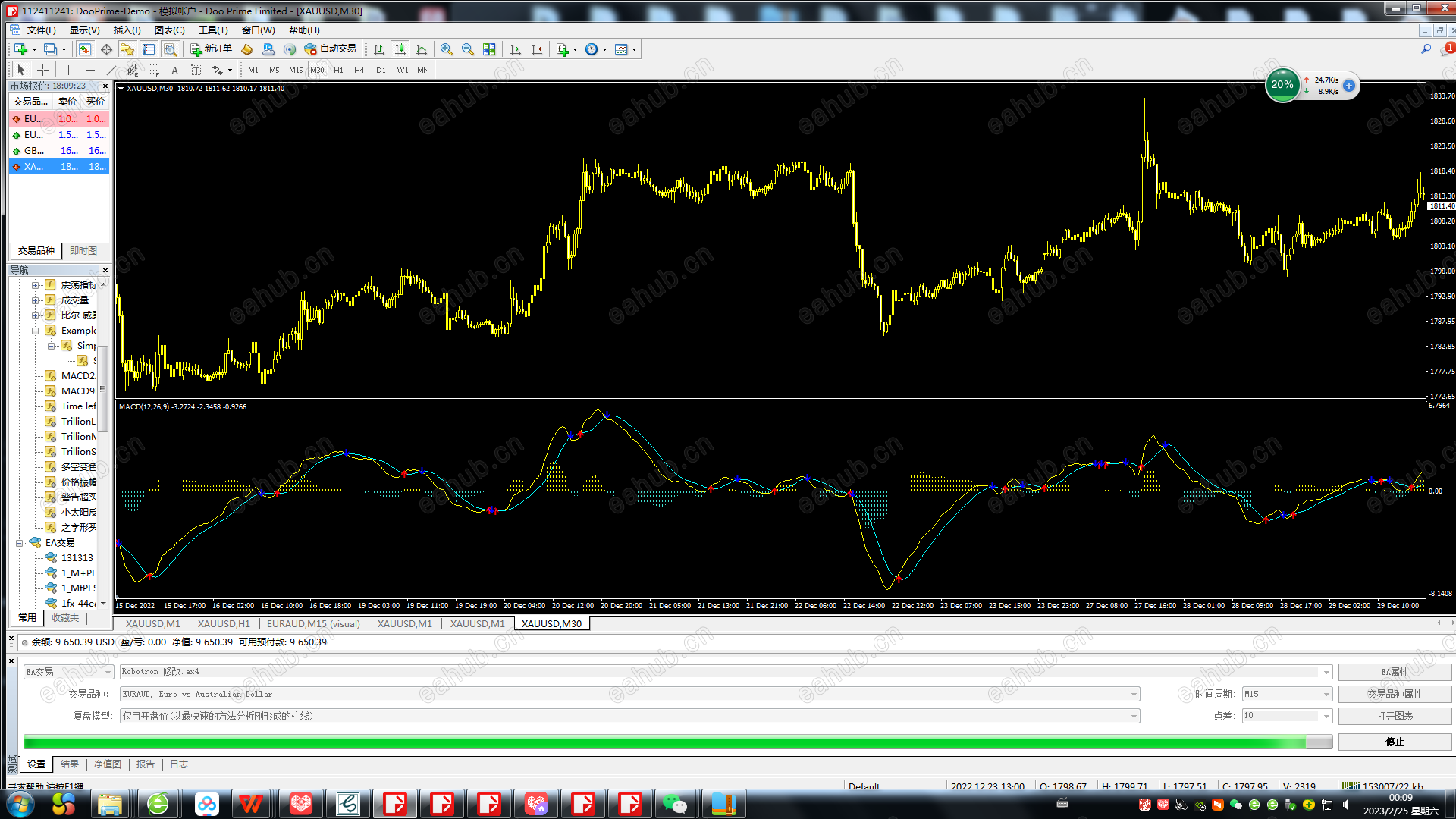This screenshot has width=1456, height=819.
Task: Switch timeframe to H1
Action: click(x=338, y=70)
